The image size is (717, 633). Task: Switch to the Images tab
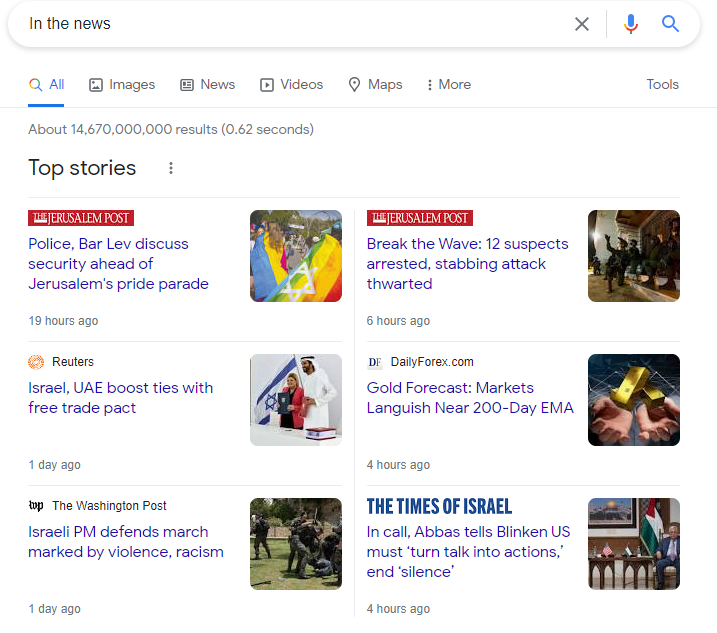(x=122, y=85)
